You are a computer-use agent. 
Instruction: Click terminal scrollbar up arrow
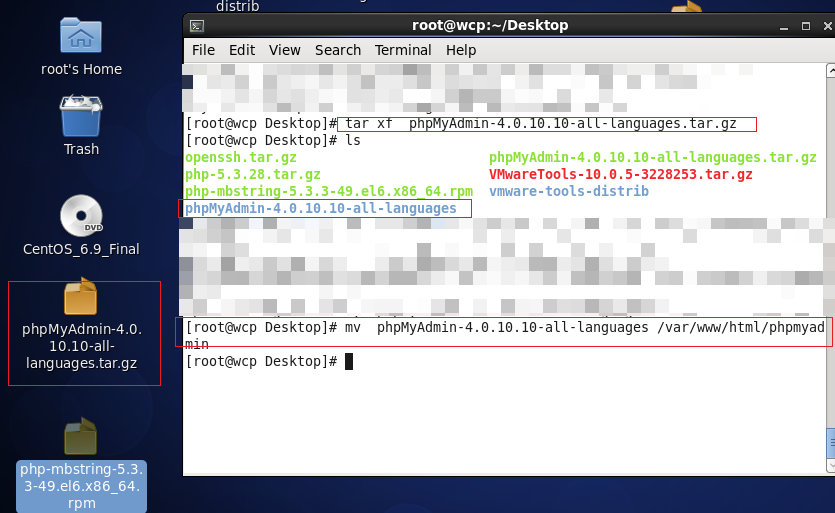pos(831,71)
